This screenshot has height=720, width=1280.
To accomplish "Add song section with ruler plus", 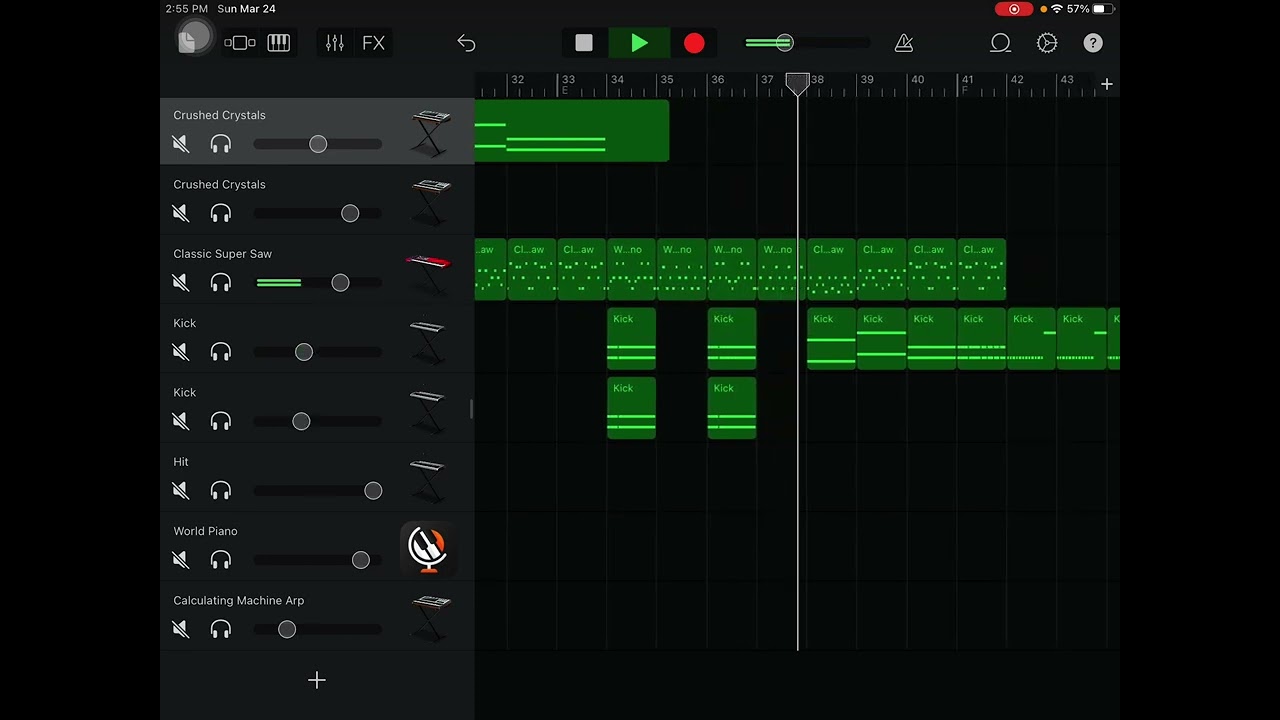I will (1106, 85).
